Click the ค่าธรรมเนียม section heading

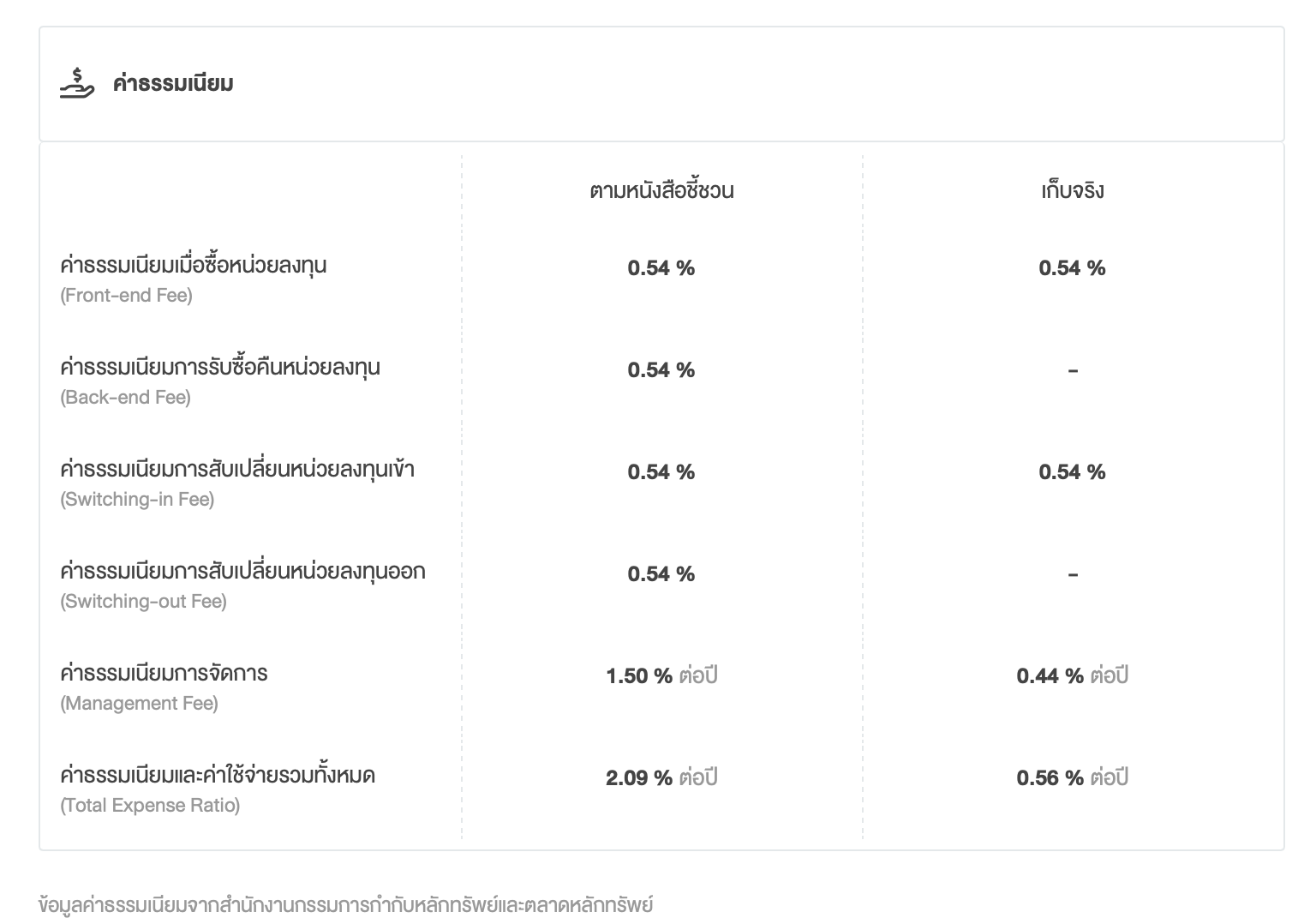pos(173,84)
